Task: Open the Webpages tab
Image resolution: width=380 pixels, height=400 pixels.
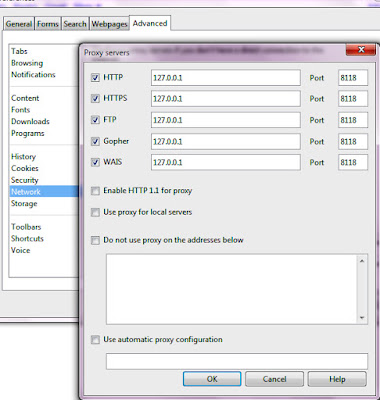Action: [109, 24]
